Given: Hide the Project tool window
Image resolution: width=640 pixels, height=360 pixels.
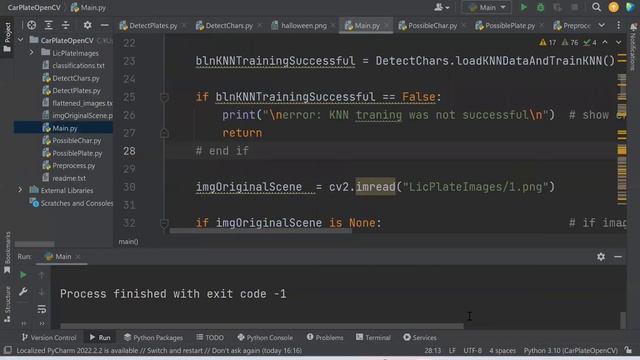Looking at the screenshot, I should [104, 25].
